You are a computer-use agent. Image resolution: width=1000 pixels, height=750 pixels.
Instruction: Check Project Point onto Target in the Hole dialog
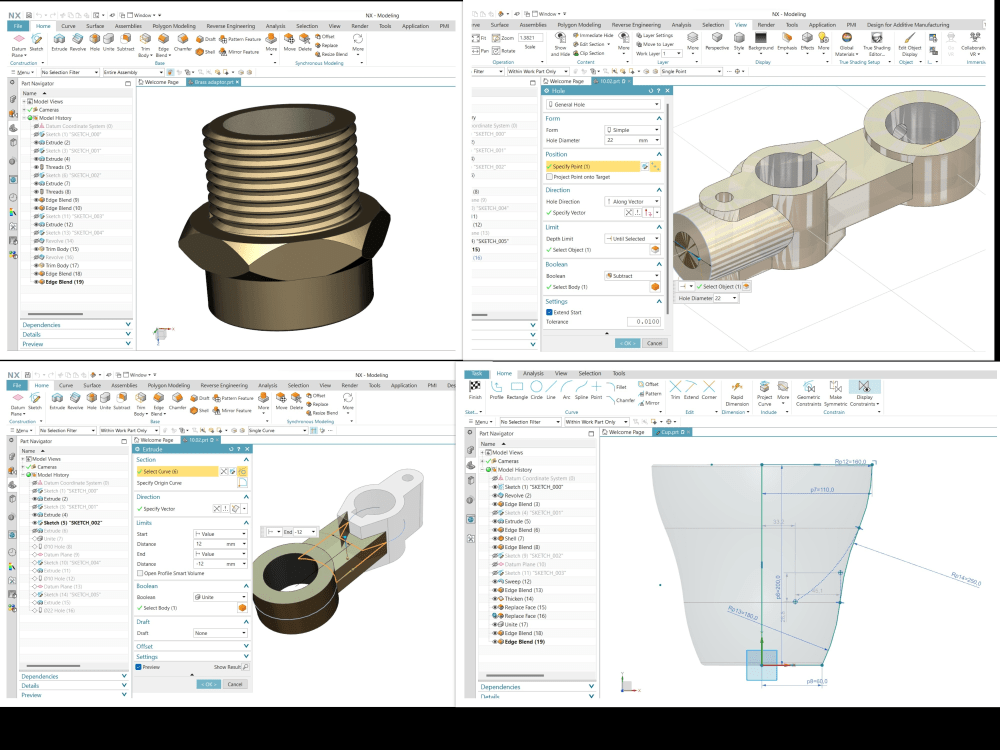[547, 177]
